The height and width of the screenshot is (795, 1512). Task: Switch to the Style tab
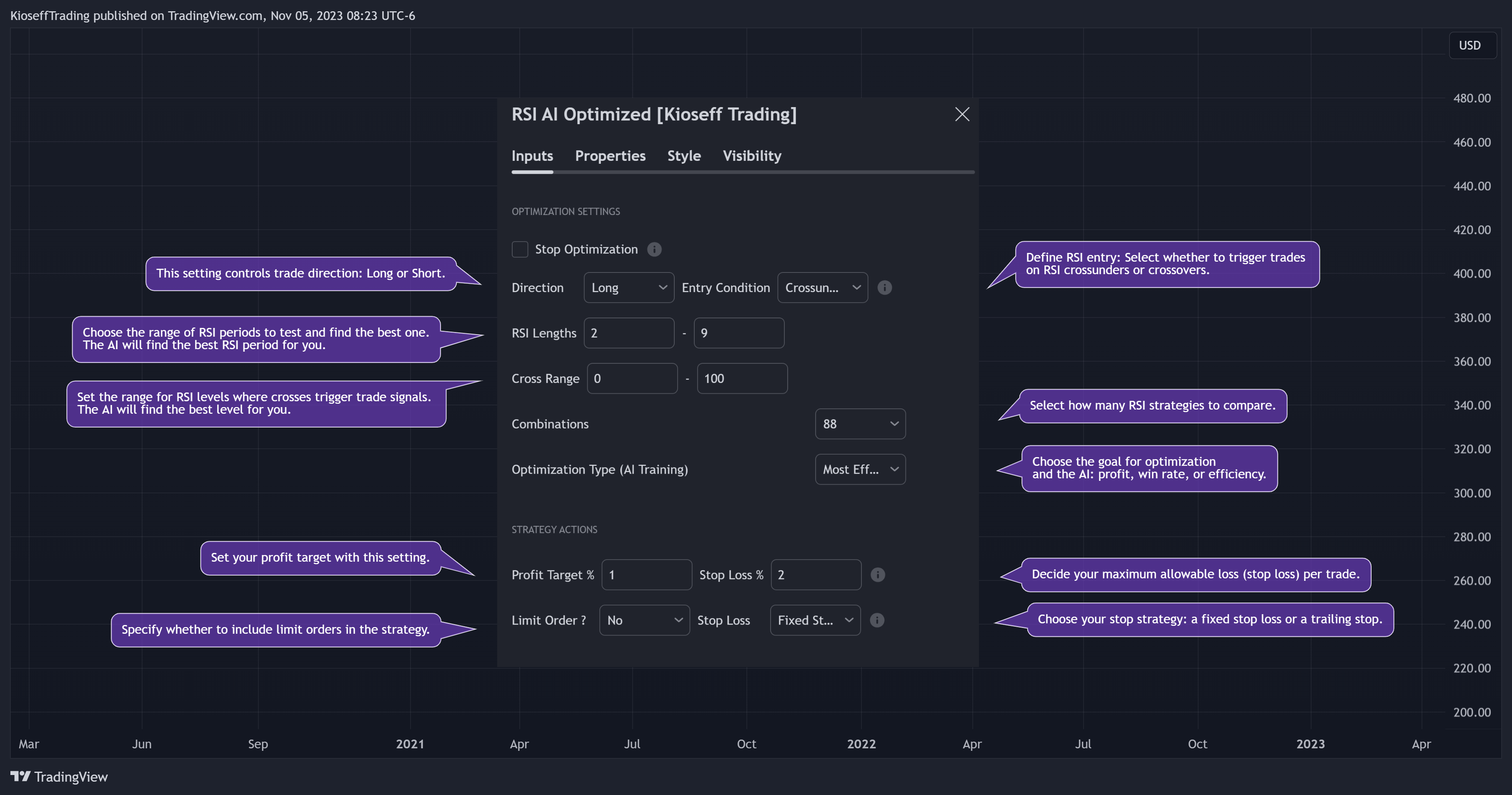(684, 156)
